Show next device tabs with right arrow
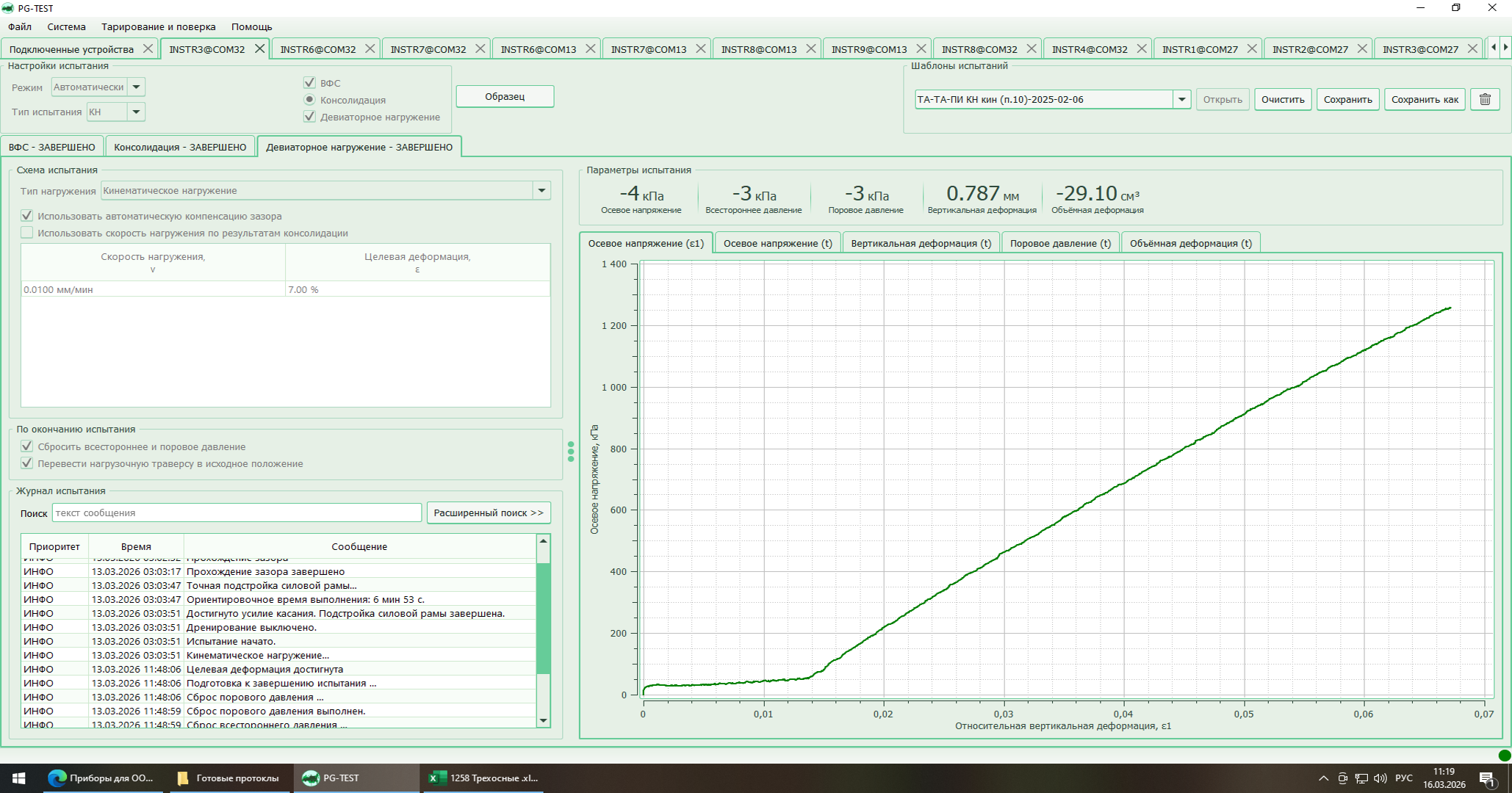The image size is (1512, 793). pos(1505,47)
